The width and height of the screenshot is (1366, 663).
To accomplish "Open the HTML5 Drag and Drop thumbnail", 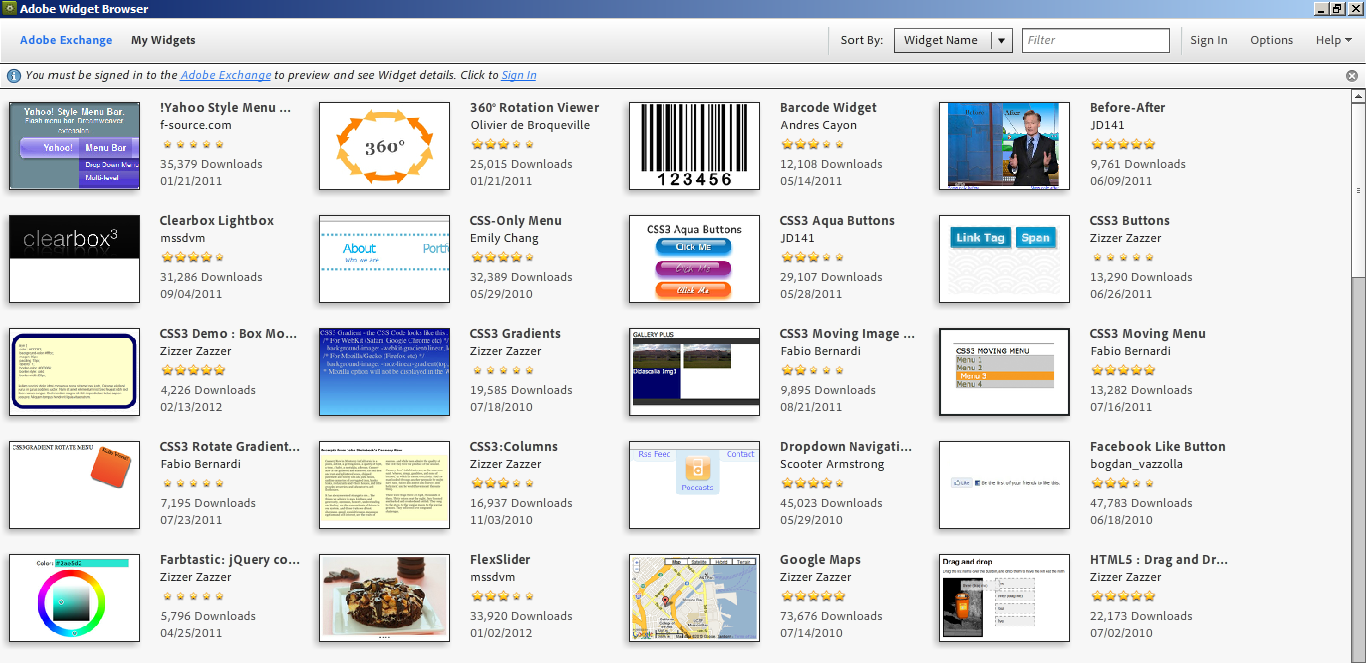I will [x=1005, y=598].
